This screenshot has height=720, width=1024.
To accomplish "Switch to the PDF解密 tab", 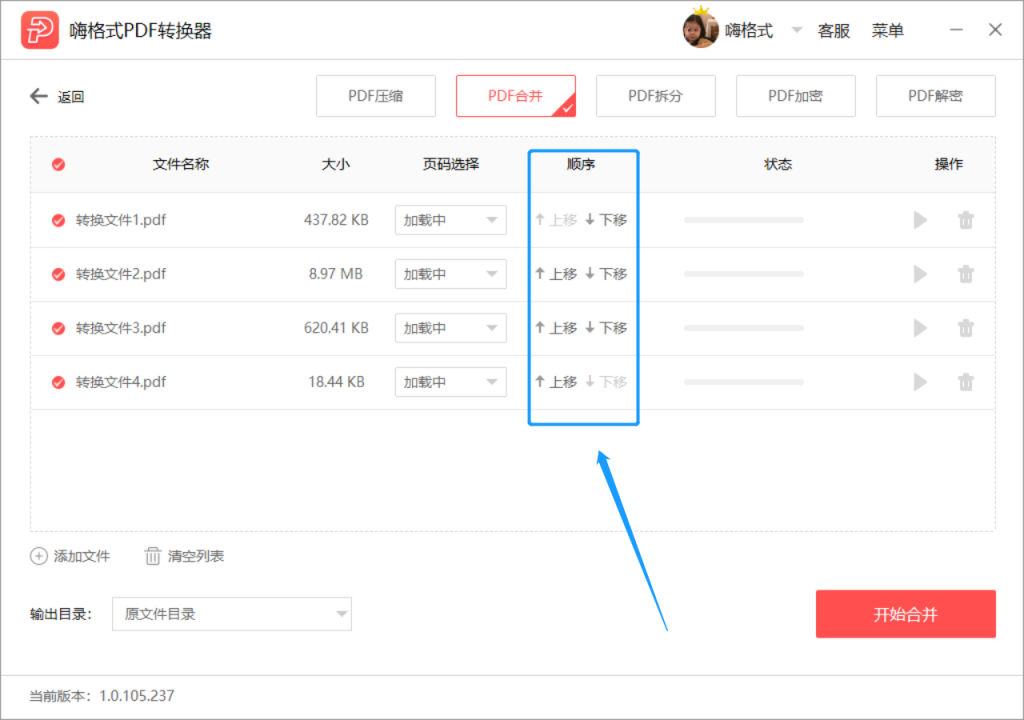I will coord(936,96).
